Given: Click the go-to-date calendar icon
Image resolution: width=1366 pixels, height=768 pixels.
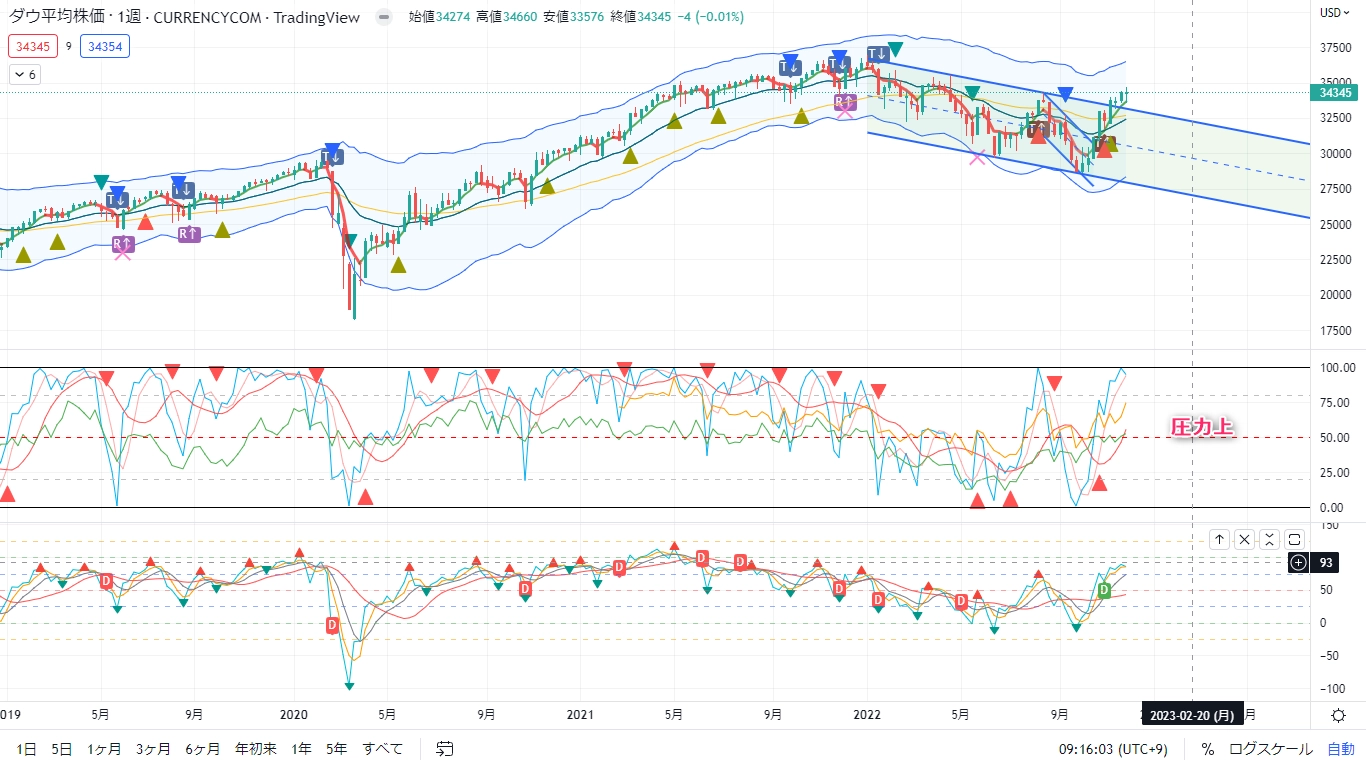Looking at the screenshot, I should [445, 749].
